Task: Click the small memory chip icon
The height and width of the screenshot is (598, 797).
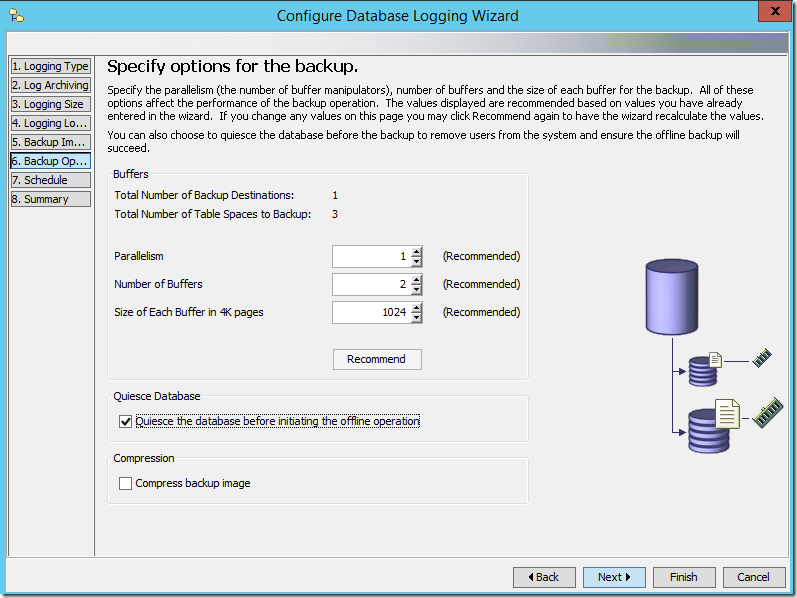Action: click(x=763, y=357)
